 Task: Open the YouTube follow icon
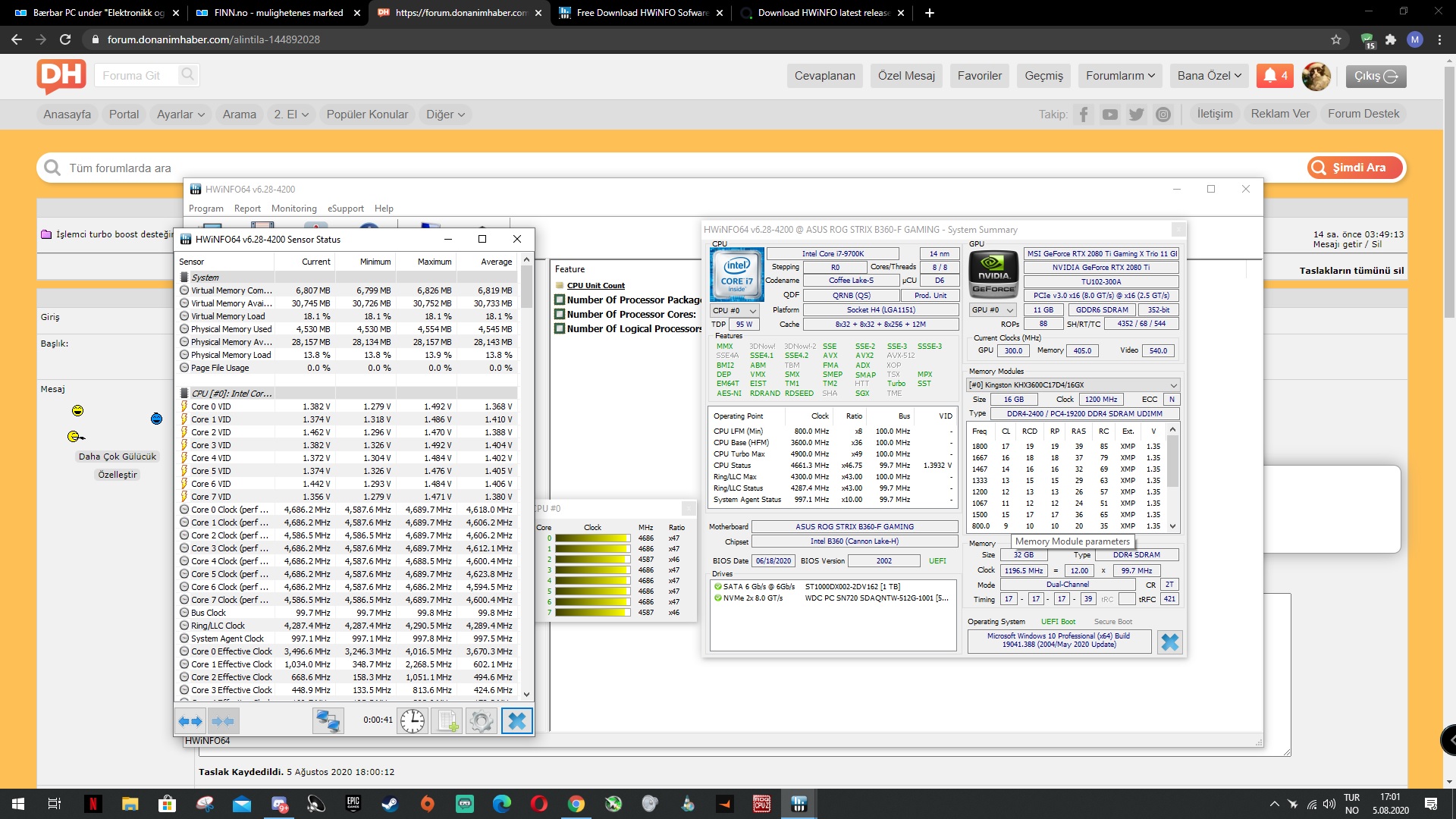1110,115
